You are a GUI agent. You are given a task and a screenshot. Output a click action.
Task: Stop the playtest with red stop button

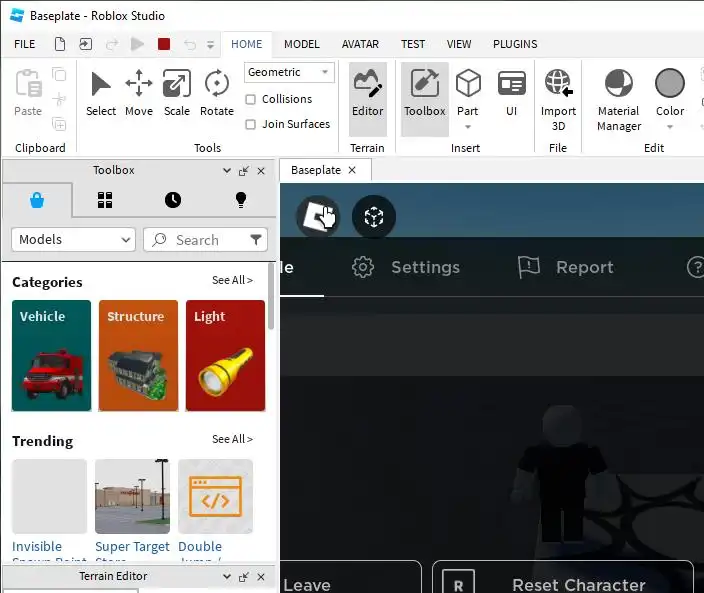click(164, 44)
